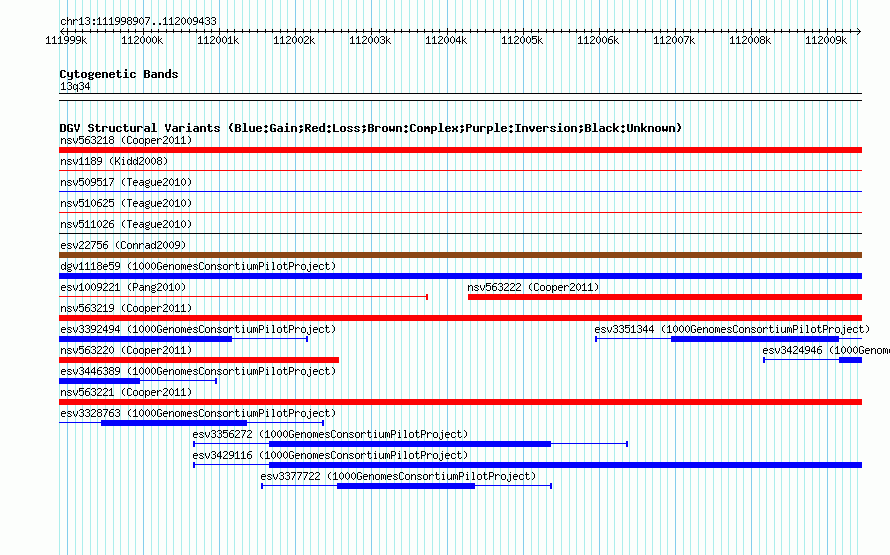Select the thin red line under nsv510625

pyautogui.click(x=460, y=212)
